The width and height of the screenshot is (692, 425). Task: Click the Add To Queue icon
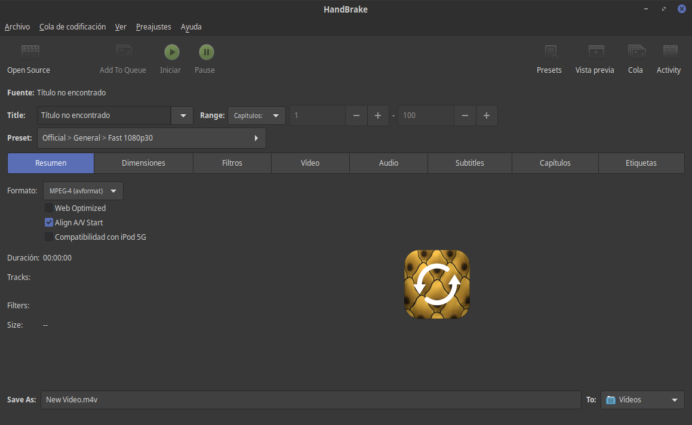coord(124,51)
